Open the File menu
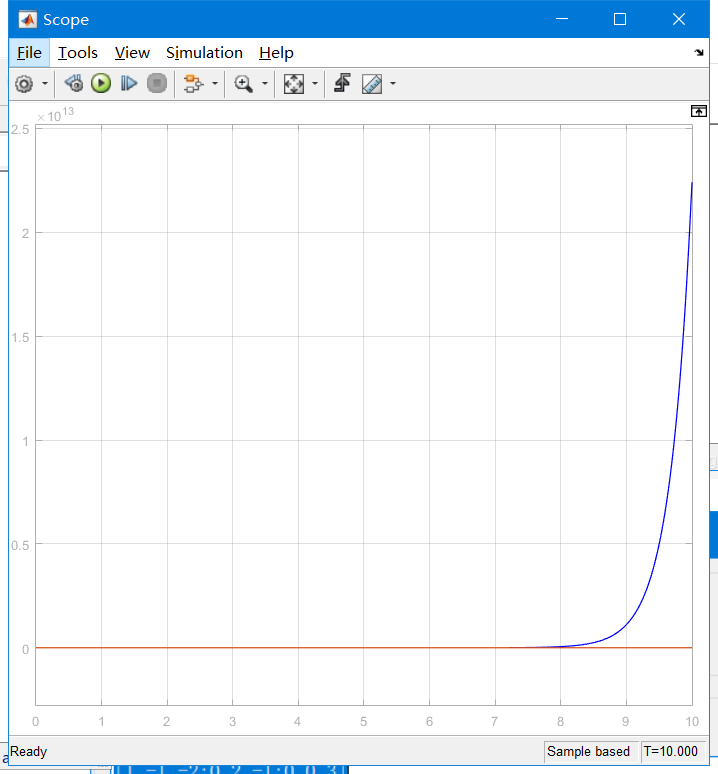The height and width of the screenshot is (774, 718). pos(29,53)
